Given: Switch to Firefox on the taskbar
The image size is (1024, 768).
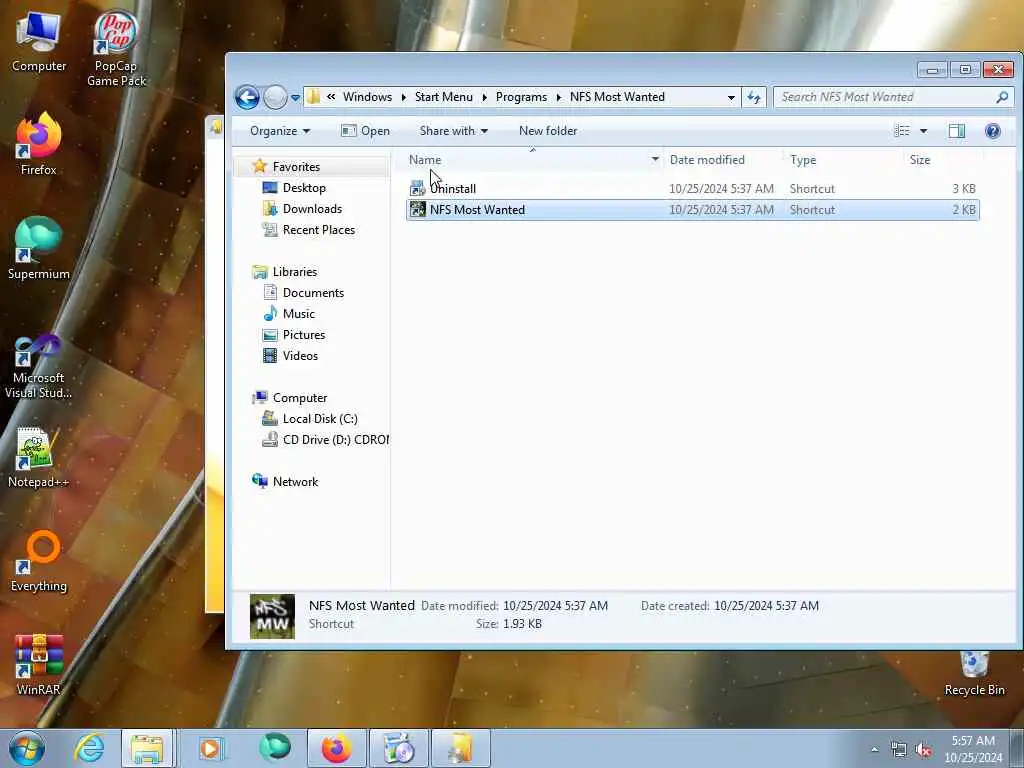Looking at the screenshot, I should point(336,748).
